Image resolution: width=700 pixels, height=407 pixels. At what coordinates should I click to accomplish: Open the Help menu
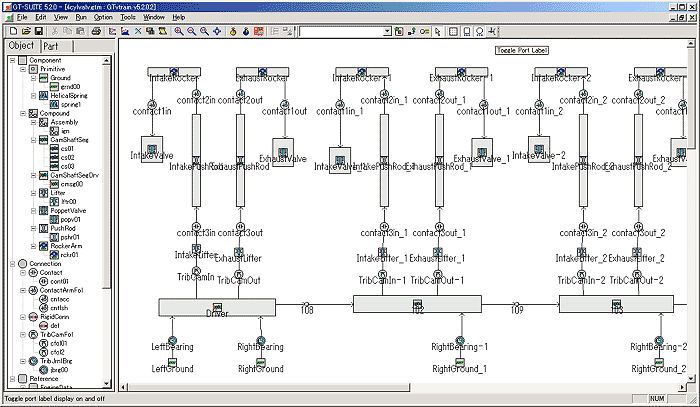point(179,17)
